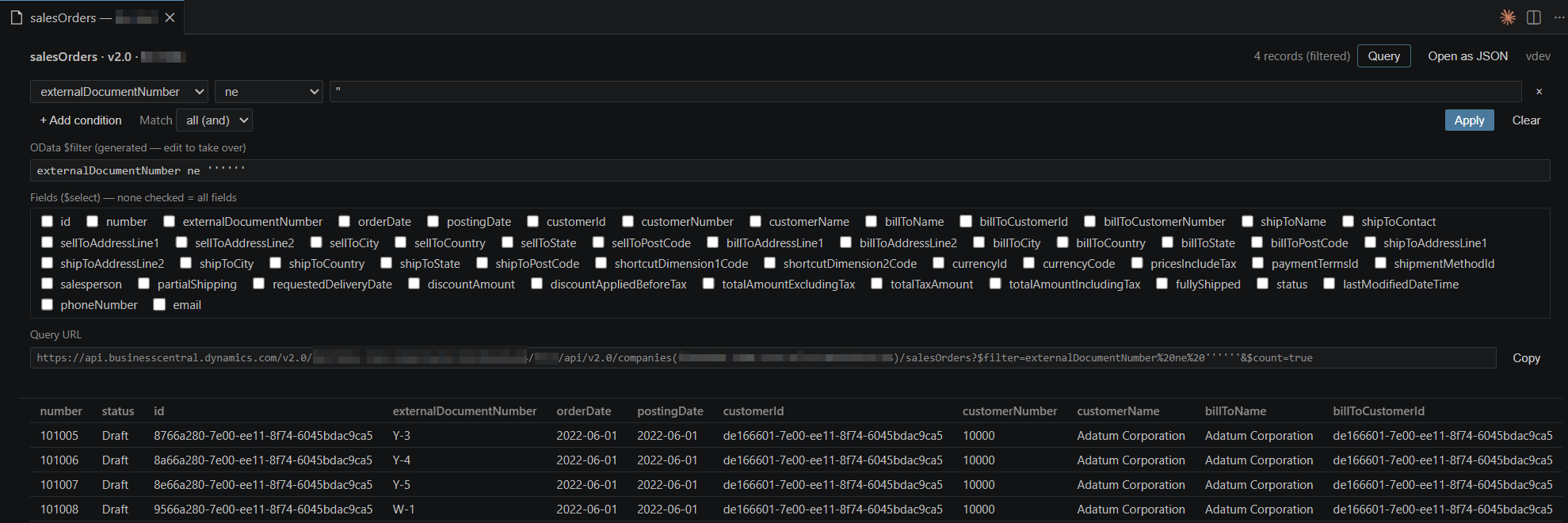The width and height of the screenshot is (1568, 523).
Task: Check the status field checkbox
Action: (1263, 284)
